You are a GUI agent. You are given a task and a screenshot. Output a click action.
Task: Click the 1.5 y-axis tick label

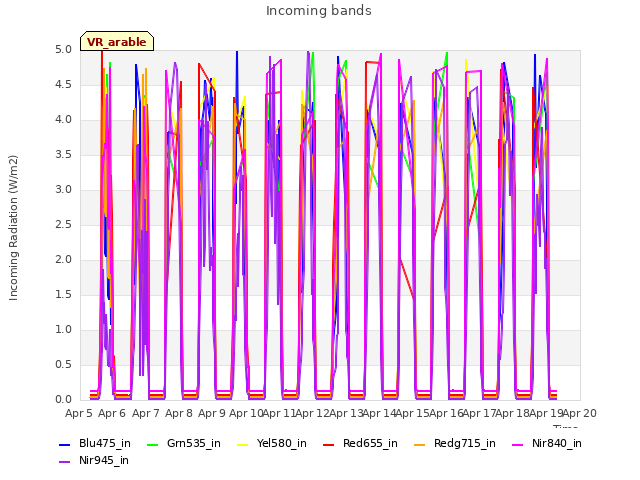pos(63,295)
